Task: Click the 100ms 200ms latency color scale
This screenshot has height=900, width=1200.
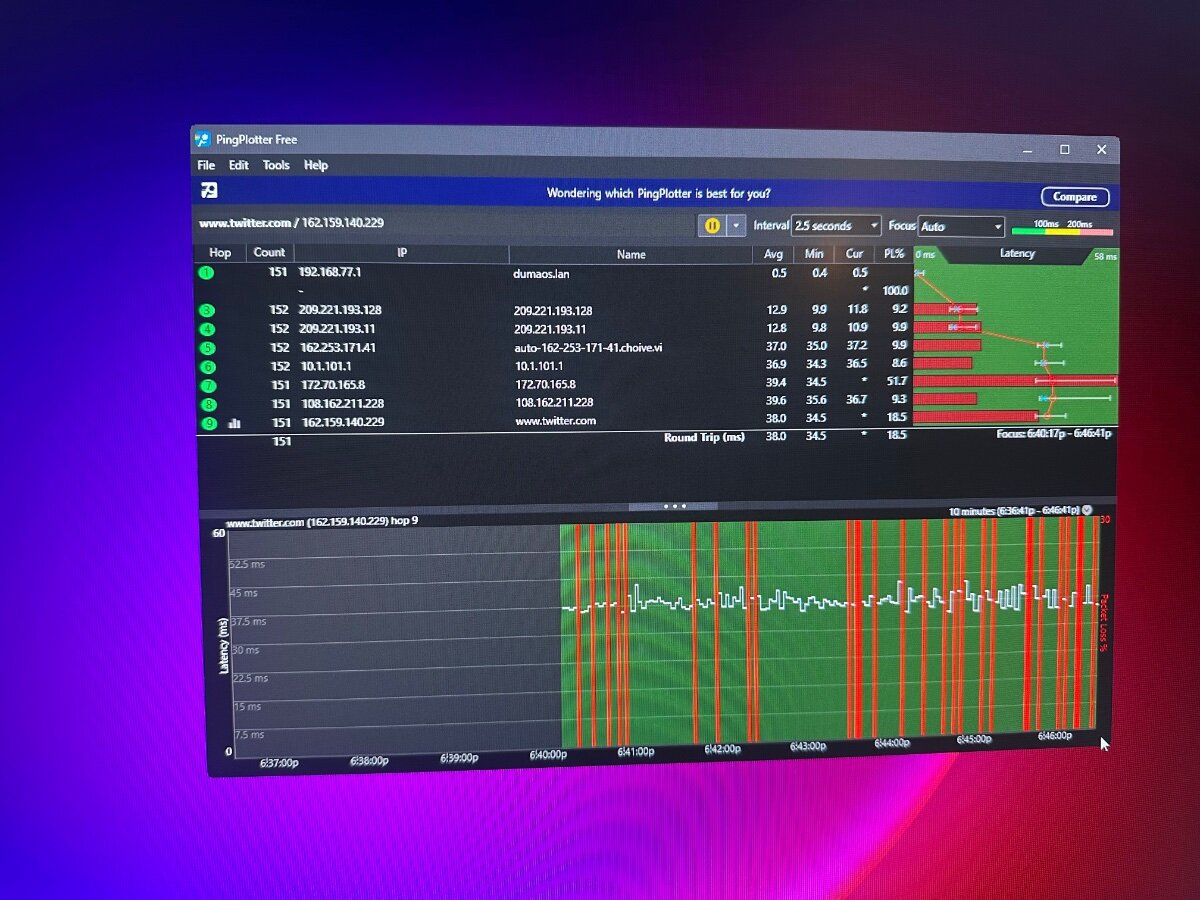Action: [x=1061, y=228]
